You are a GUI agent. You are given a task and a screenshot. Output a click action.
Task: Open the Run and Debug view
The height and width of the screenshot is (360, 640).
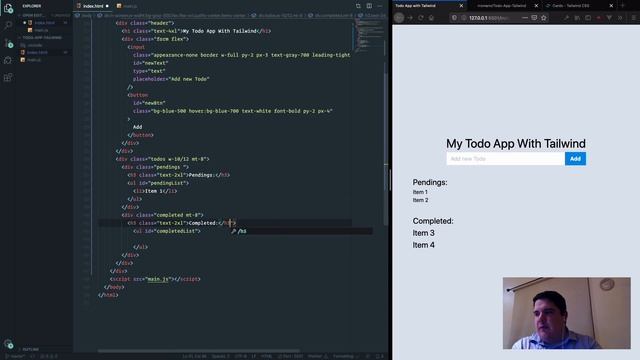pyautogui.click(x=8, y=43)
